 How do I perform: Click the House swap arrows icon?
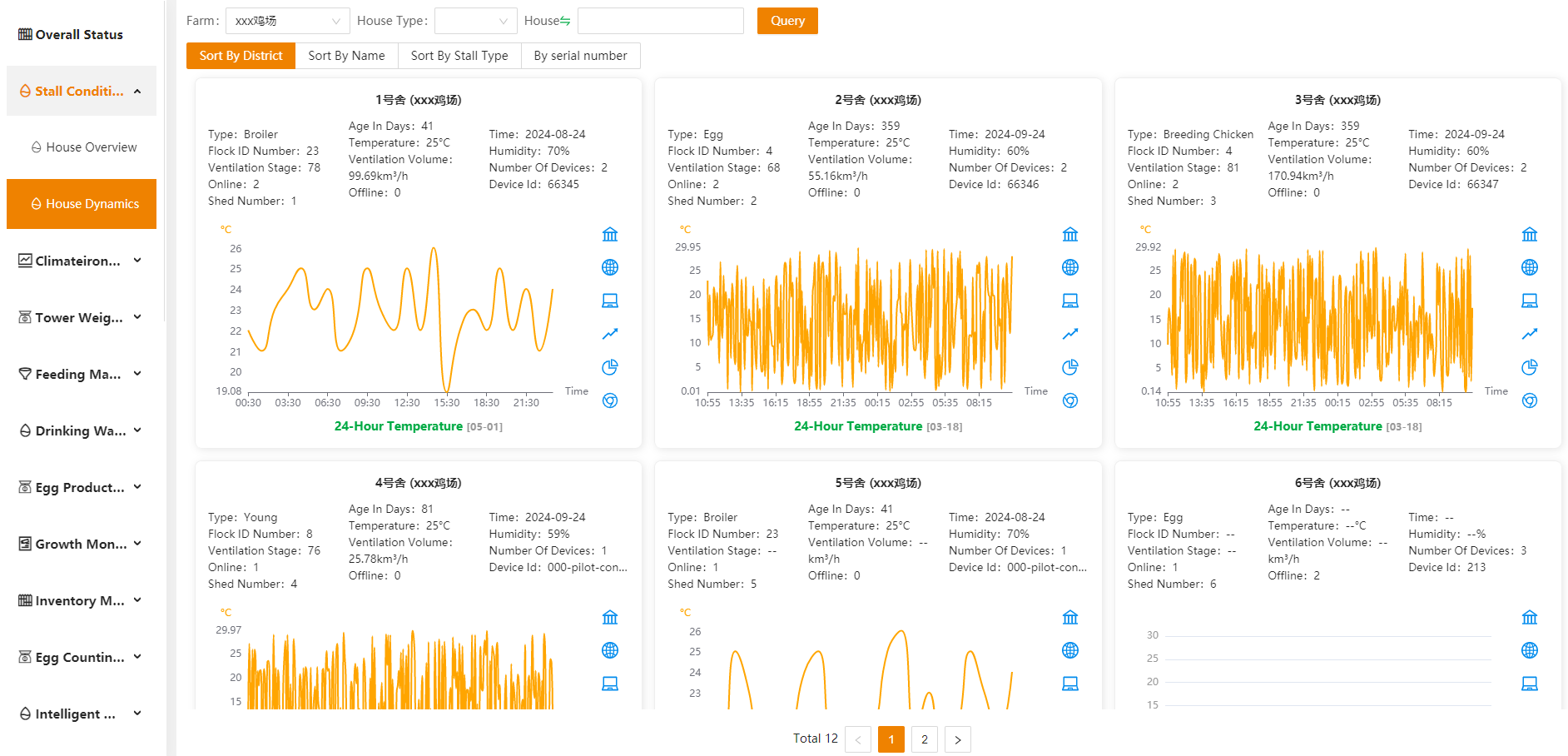click(x=565, y=21)
